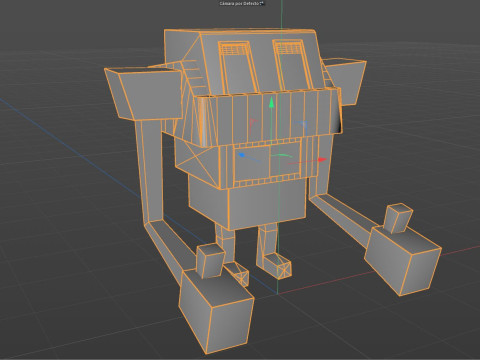Click the small icon beside the camera label
480x360 pixels.
click(x=262, y=3)
